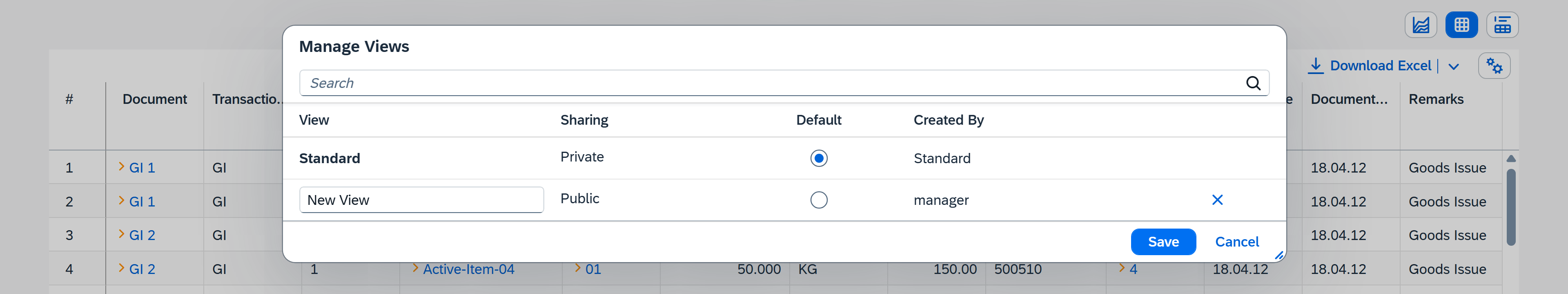Save the view changes
Viewport: 1568px width, 294px height.
click(x=1163, y=242)
